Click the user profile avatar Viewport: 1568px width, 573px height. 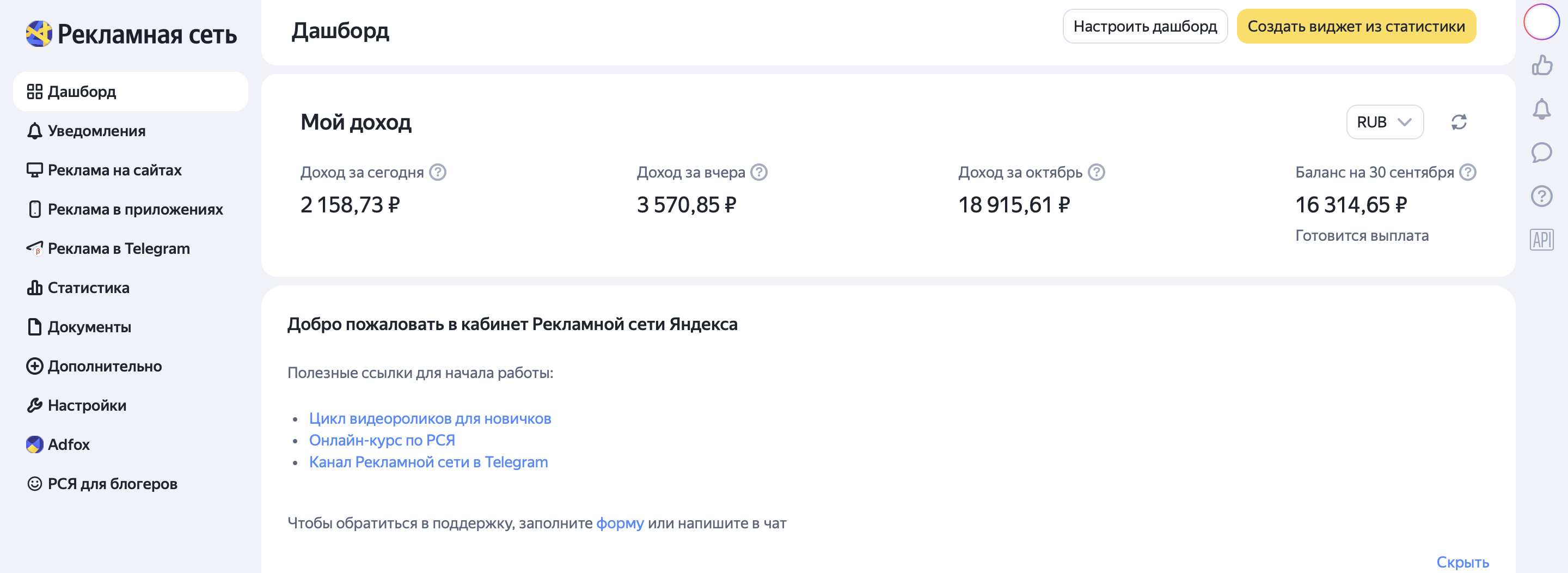[1541, 21]
